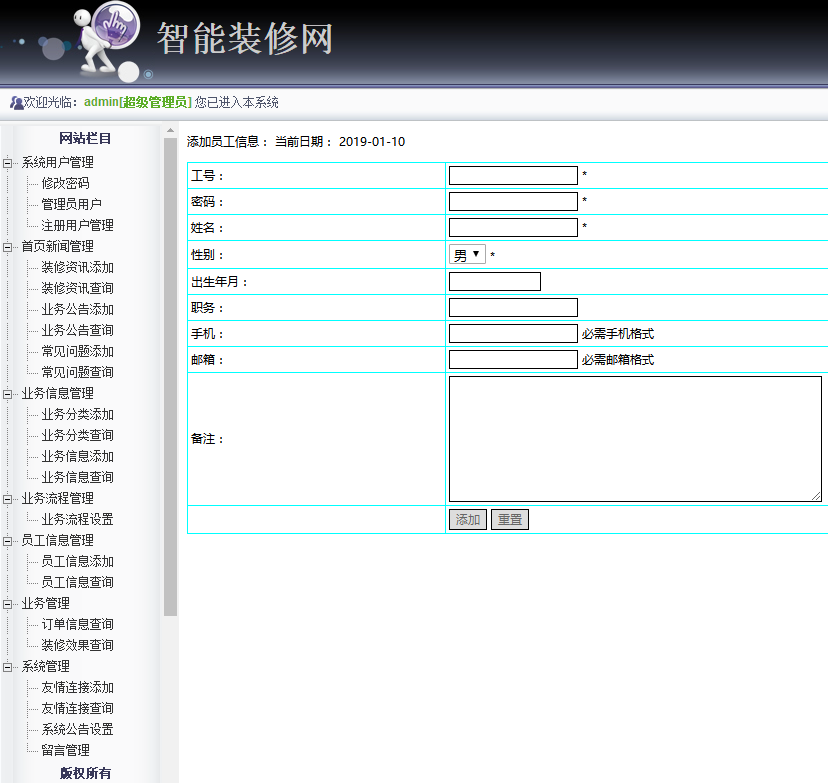Image resolution: width=828 pixels, height=783 pixels.
Task: Collapse the 业务管理 tree node
Action: pos(7,604)
